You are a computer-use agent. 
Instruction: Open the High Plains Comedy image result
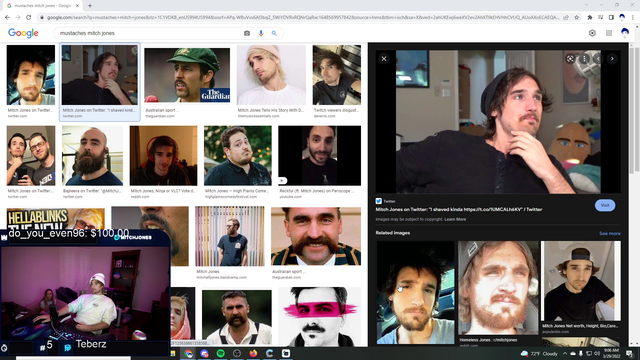tap(238, 156)
